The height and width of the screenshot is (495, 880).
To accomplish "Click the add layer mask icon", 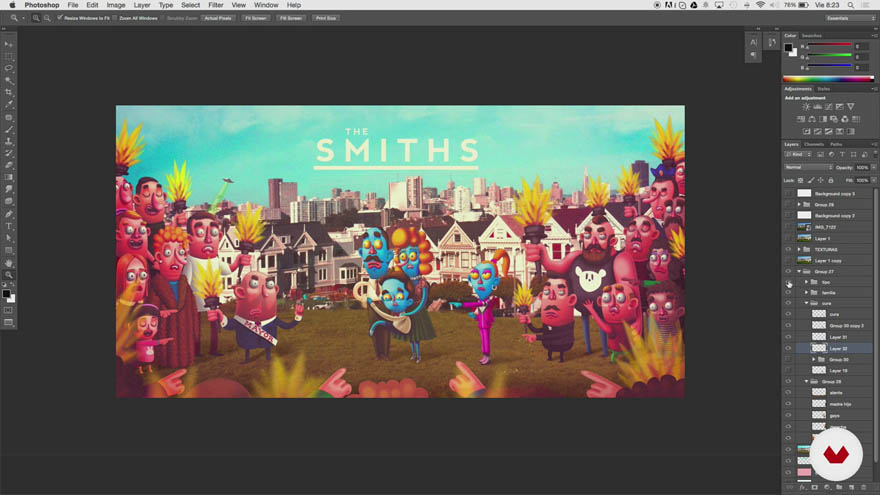I will point(814,487).
